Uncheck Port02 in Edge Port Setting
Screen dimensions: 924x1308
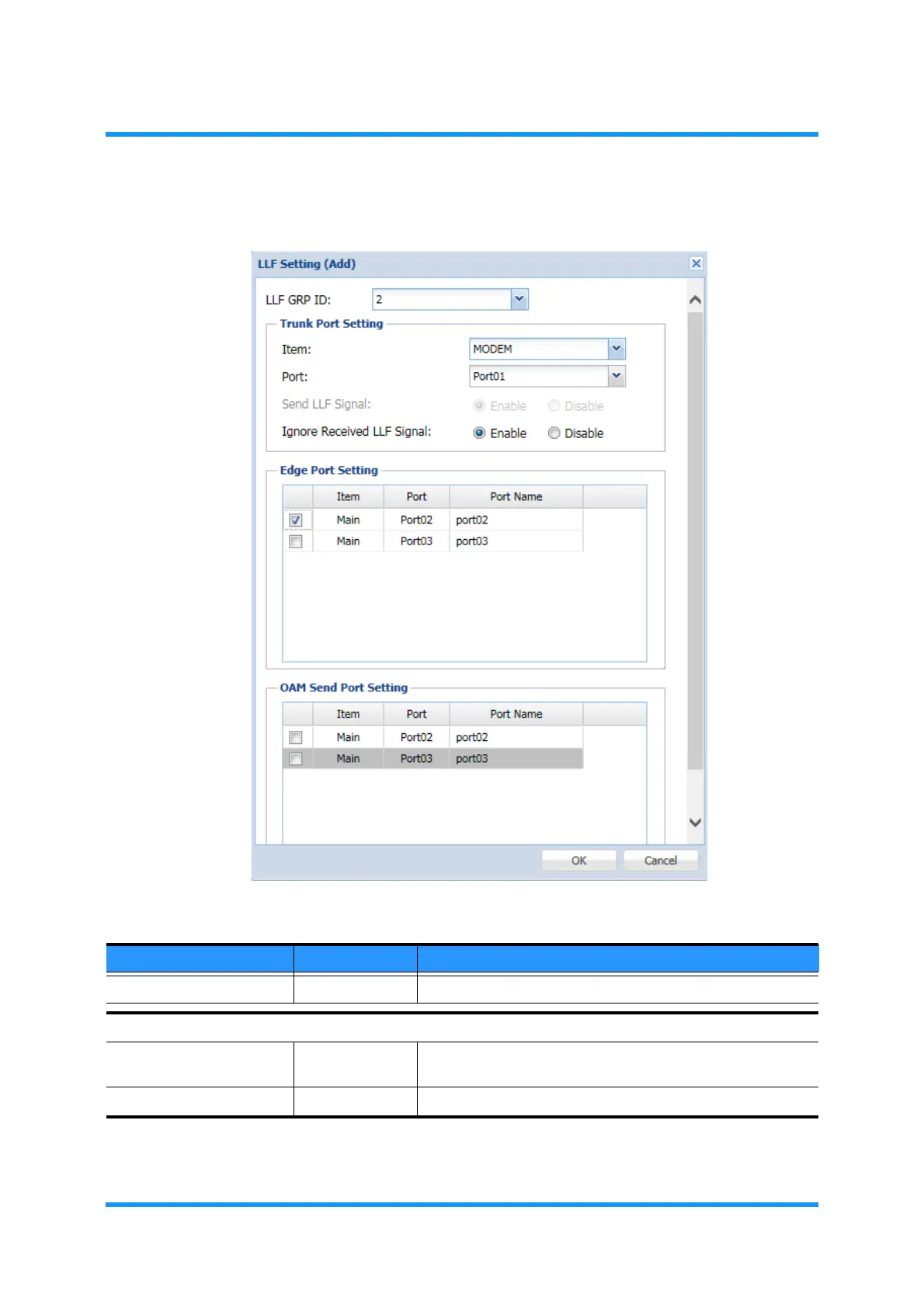click(296, 520)
